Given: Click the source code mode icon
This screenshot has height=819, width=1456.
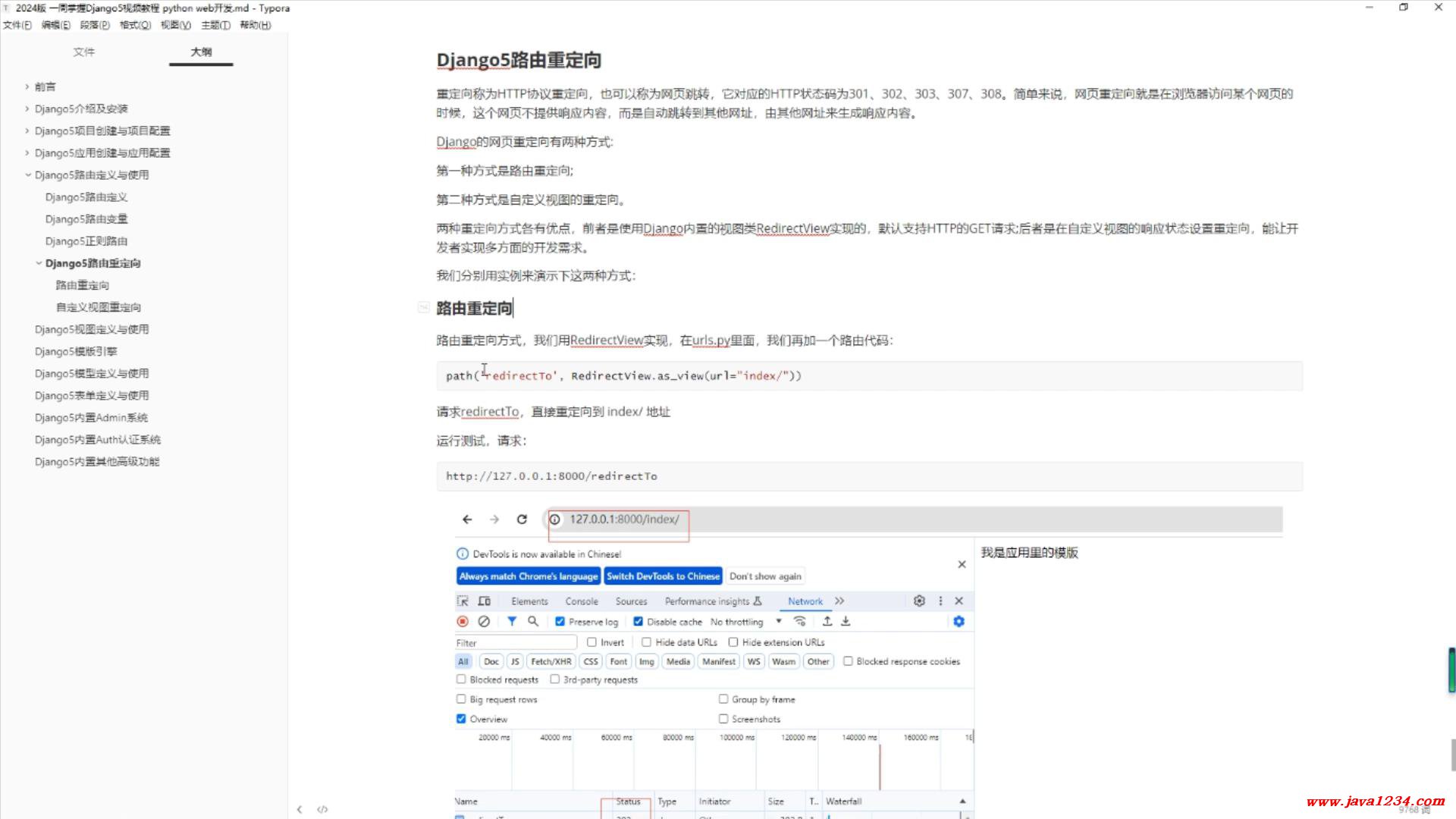Looking at the screenshot, I should pyautogui.click(x=322, y=809).
